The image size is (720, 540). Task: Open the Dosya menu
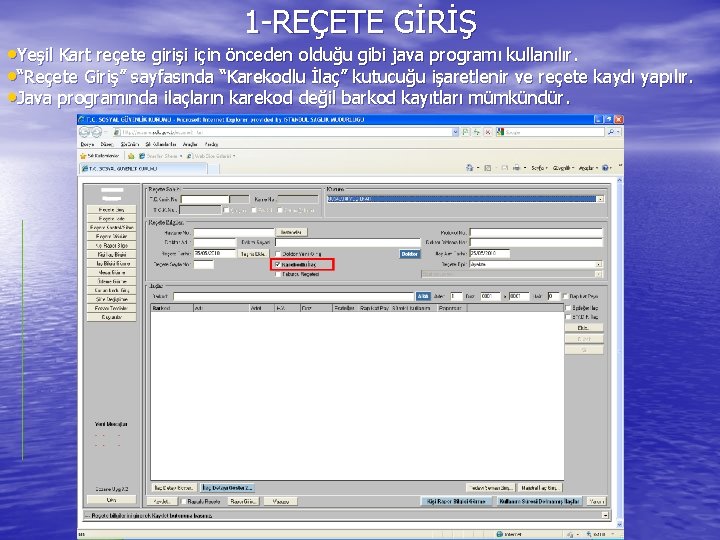pyautogui.click(x=87, y=144)
